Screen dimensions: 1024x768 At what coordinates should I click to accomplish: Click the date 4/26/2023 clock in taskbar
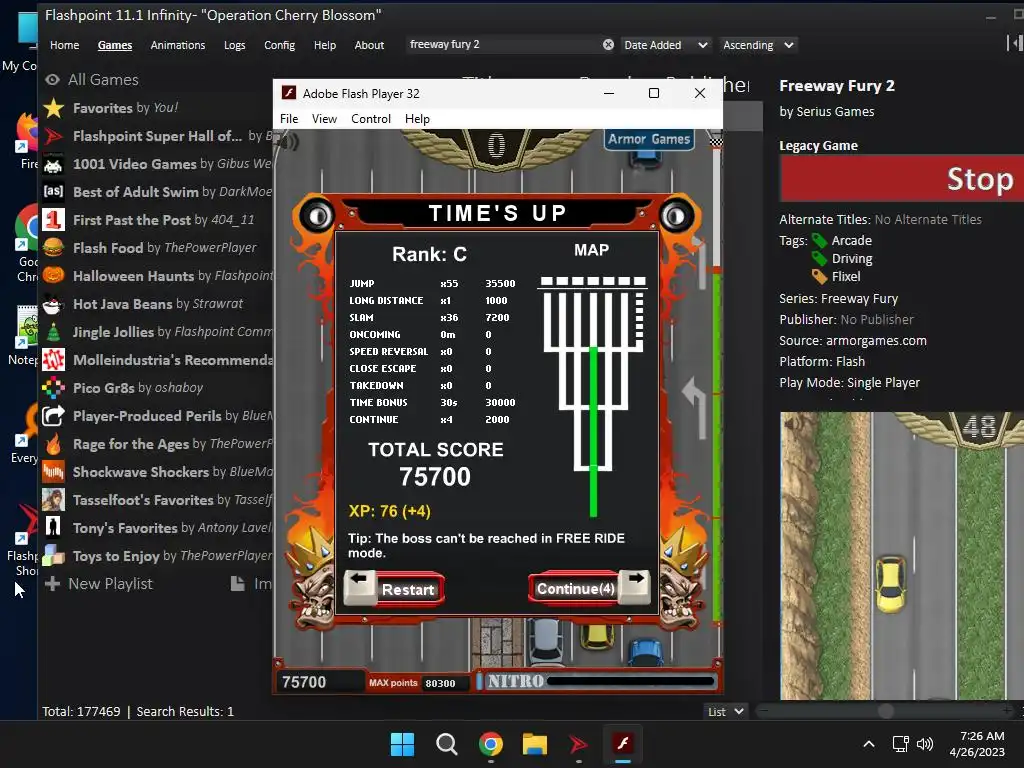(x=976, y=752)
